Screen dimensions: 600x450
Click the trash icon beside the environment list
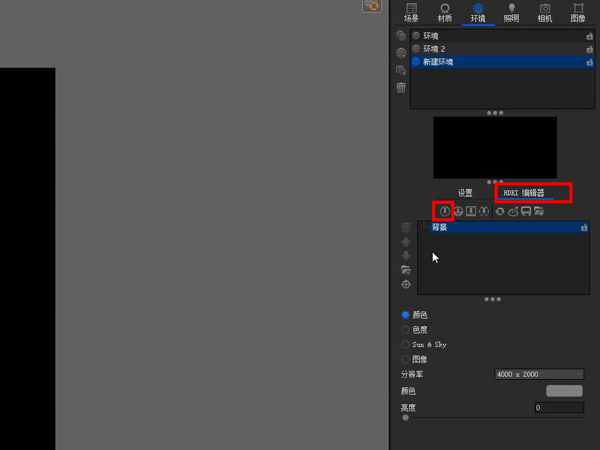coord(401,88)
